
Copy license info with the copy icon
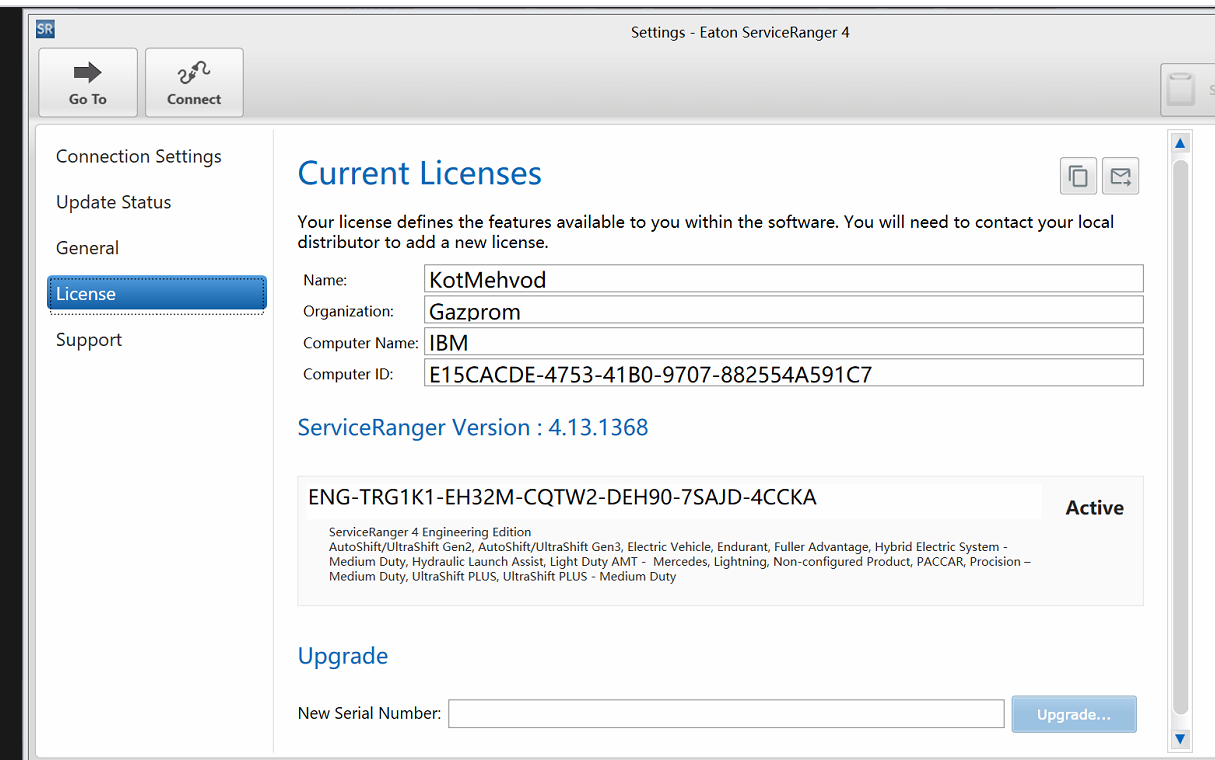[x=1078, y=177]
